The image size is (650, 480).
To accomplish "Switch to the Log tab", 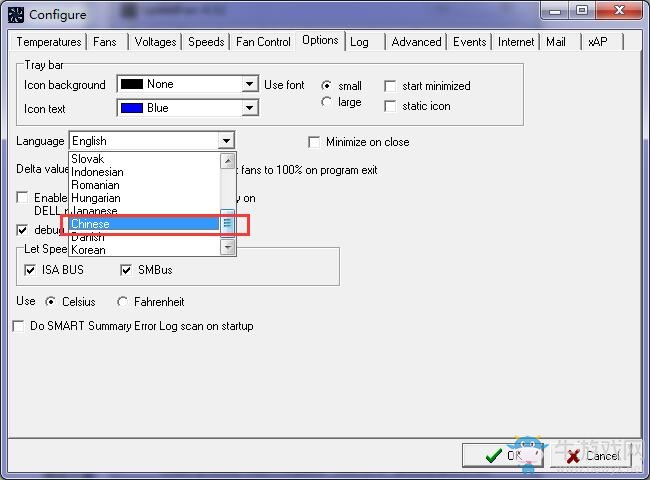I will pos(359,42).
